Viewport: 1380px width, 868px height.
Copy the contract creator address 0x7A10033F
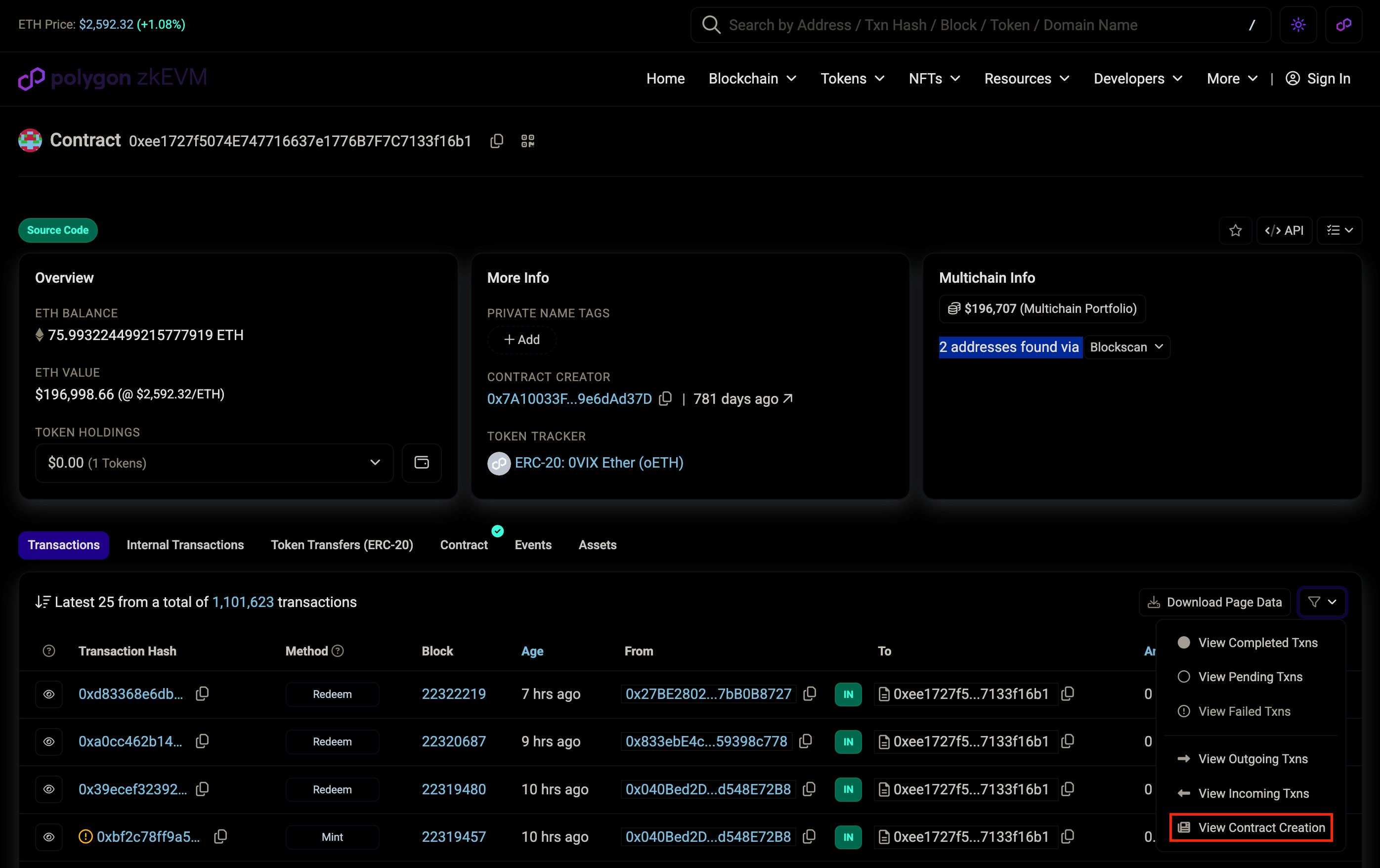(x=665, y=398)
